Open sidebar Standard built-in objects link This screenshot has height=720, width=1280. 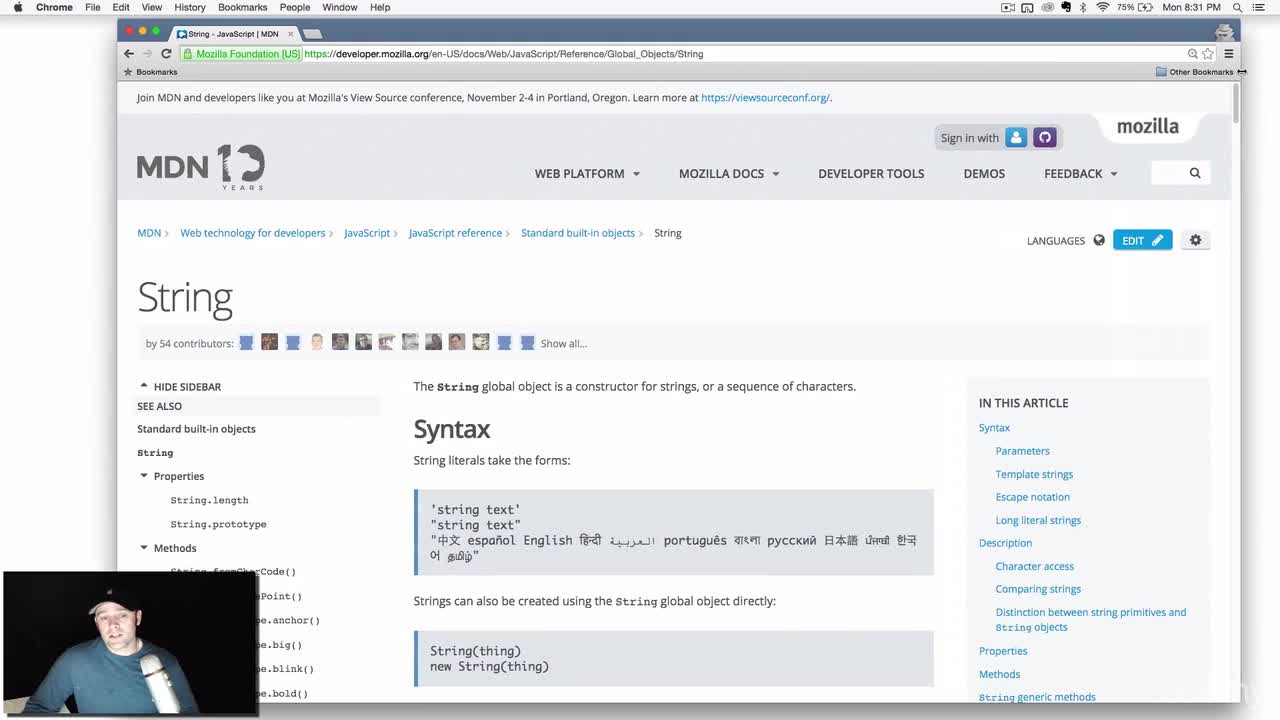pyautogui.click(x=196, y=429)
